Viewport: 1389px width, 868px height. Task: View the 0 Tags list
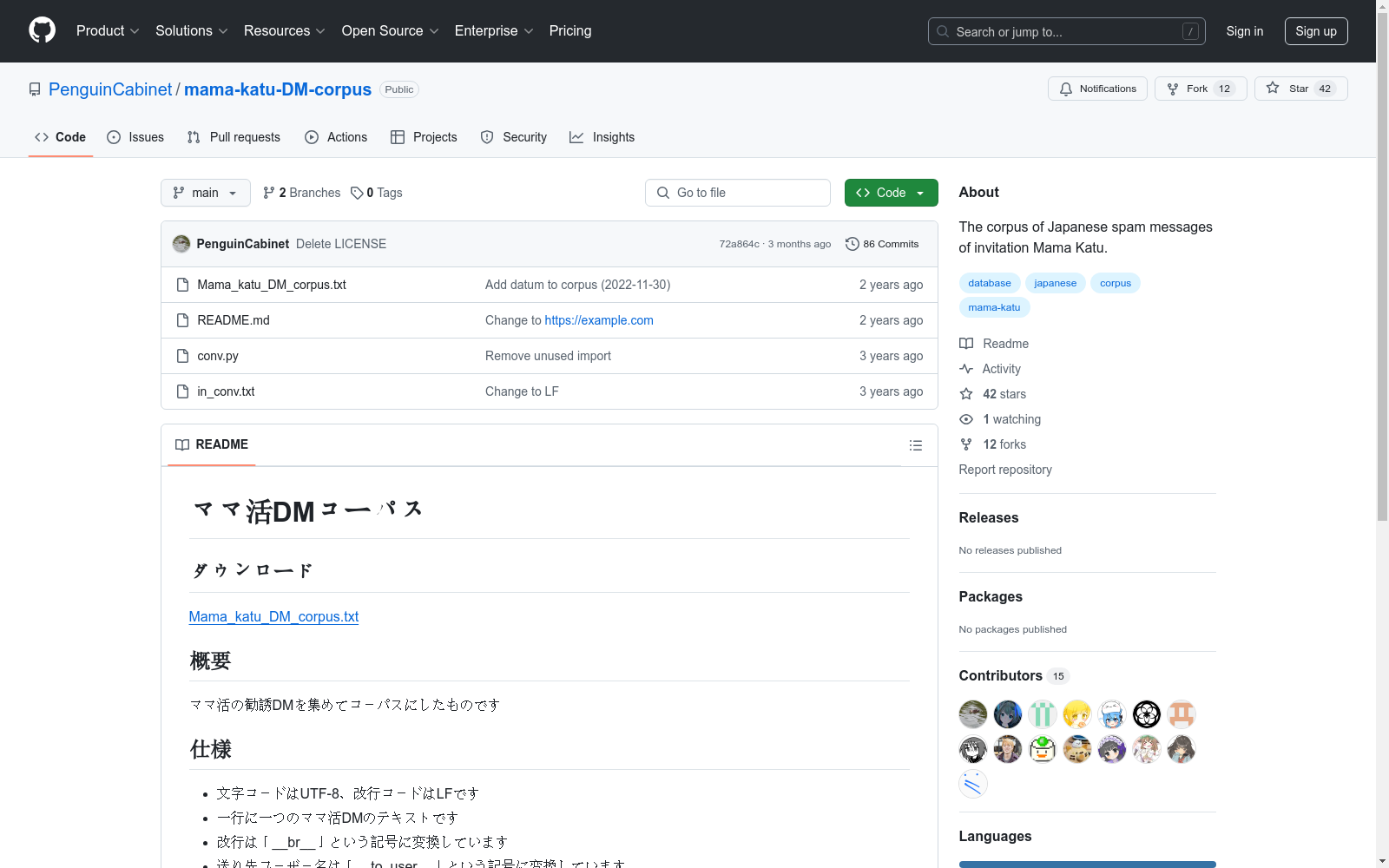(x=377, y=193)
